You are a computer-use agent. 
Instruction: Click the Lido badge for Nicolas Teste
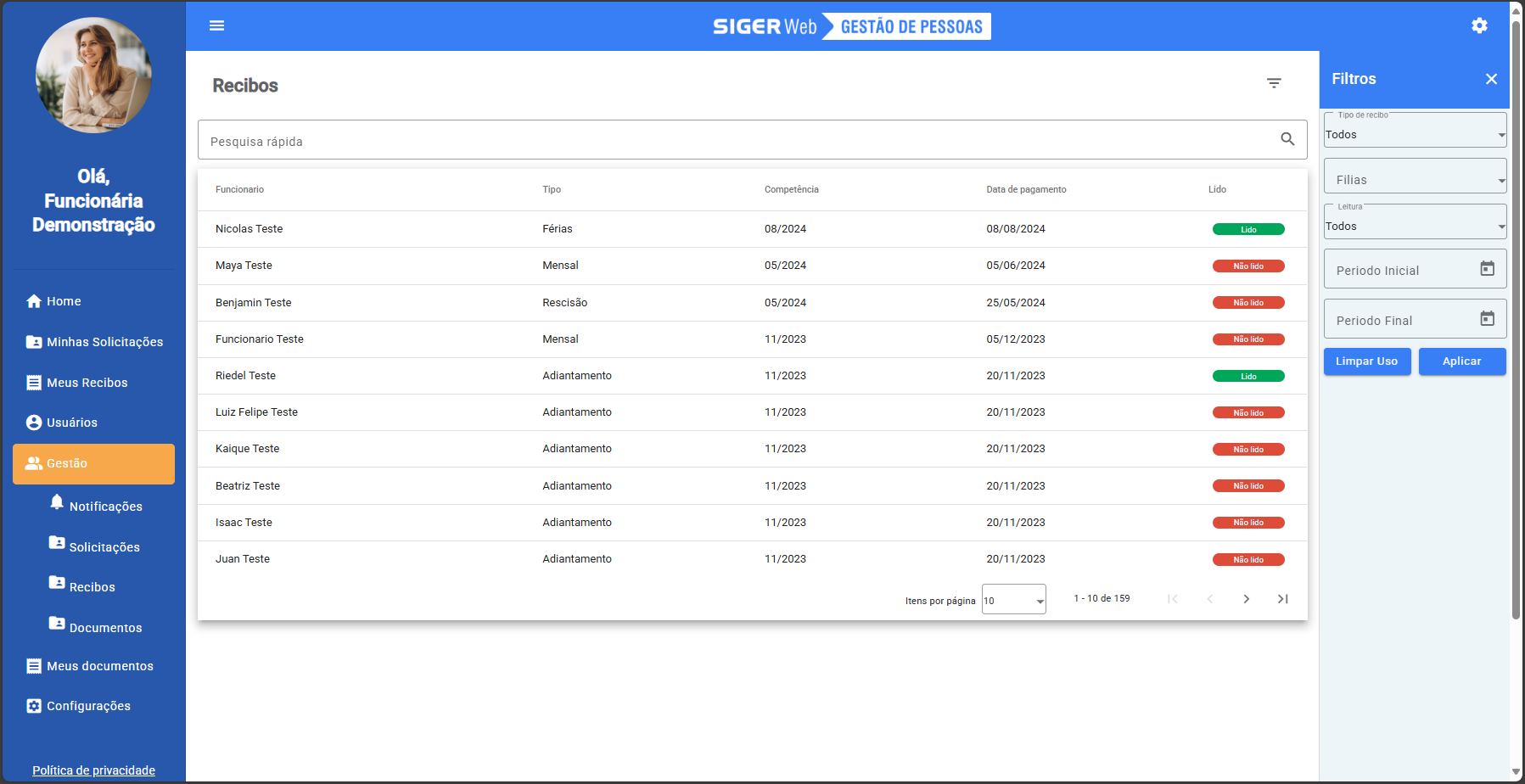(x=1248, y=229)
